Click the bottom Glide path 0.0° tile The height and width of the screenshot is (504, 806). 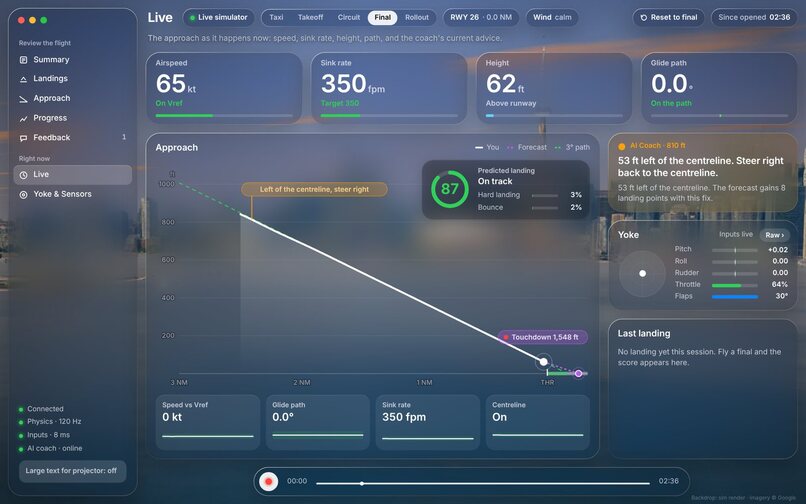click(318, 422)
